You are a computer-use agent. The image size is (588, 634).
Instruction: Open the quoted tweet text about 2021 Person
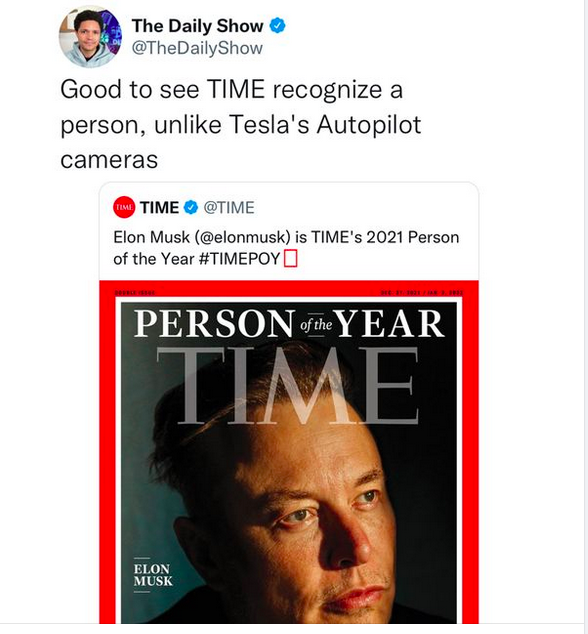(x=286, y=248)
